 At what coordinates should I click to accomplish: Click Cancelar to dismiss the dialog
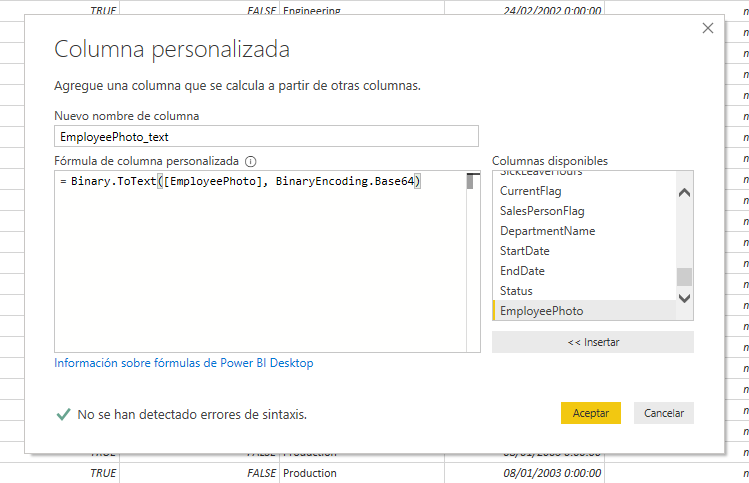click(664, 413)
